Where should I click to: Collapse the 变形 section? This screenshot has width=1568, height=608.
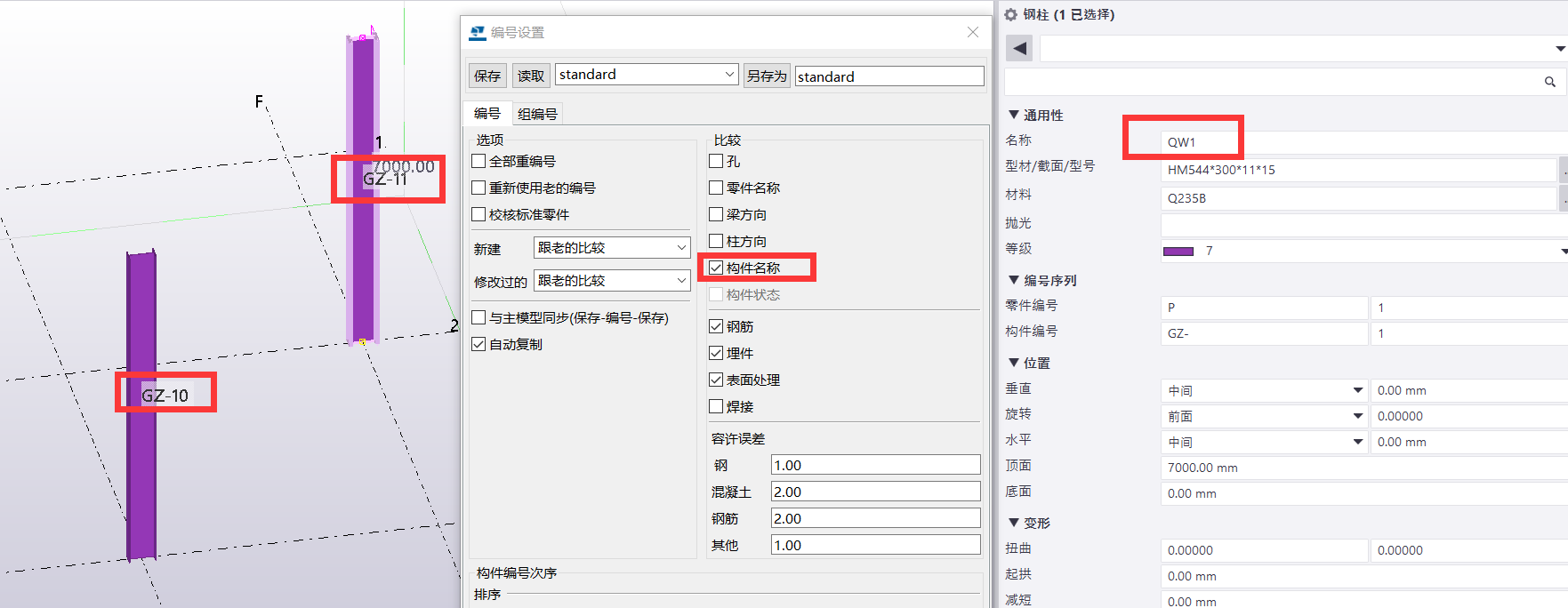(1014, 523)
